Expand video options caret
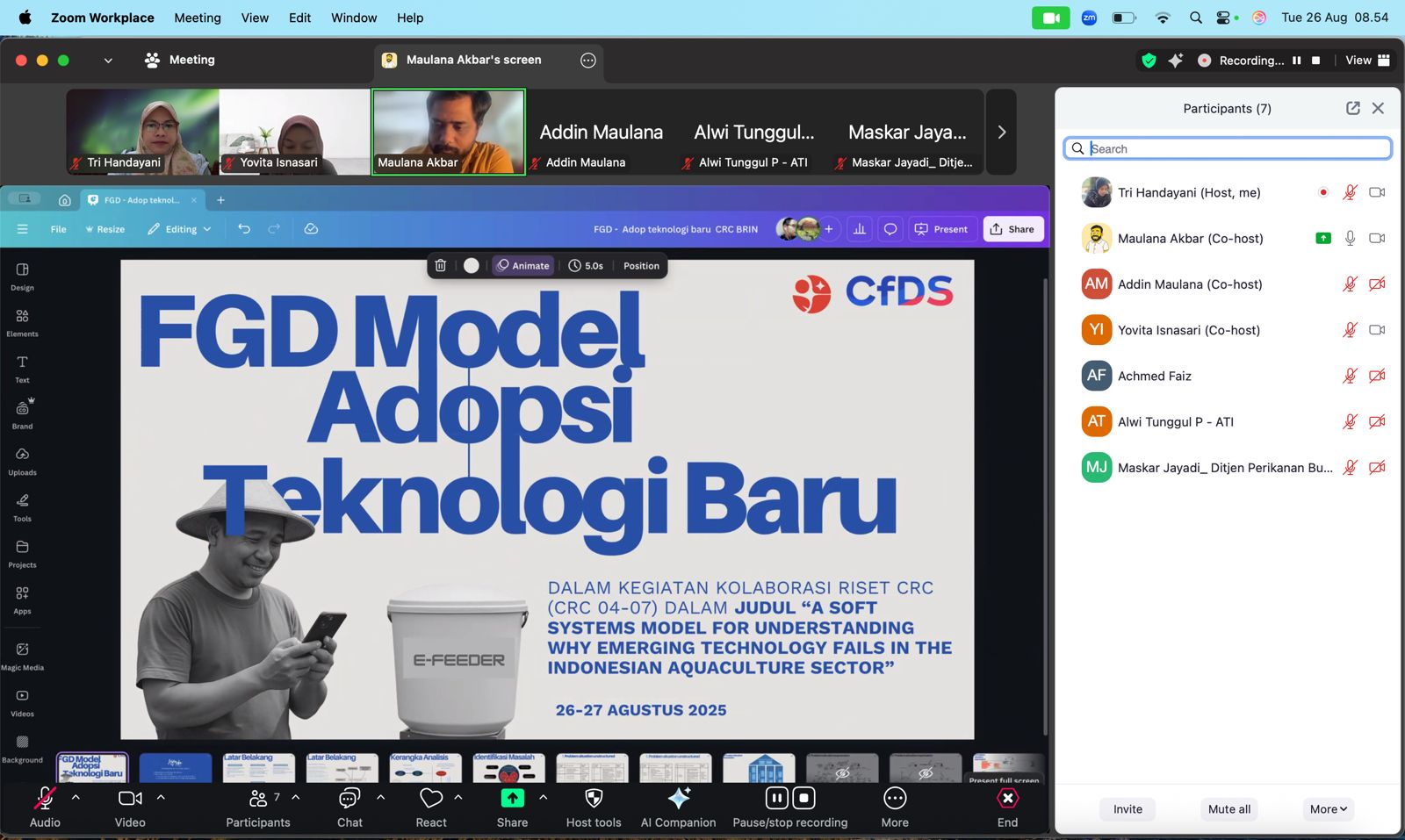The height and width of the screenshot is (840, 1405). [161, 798]
